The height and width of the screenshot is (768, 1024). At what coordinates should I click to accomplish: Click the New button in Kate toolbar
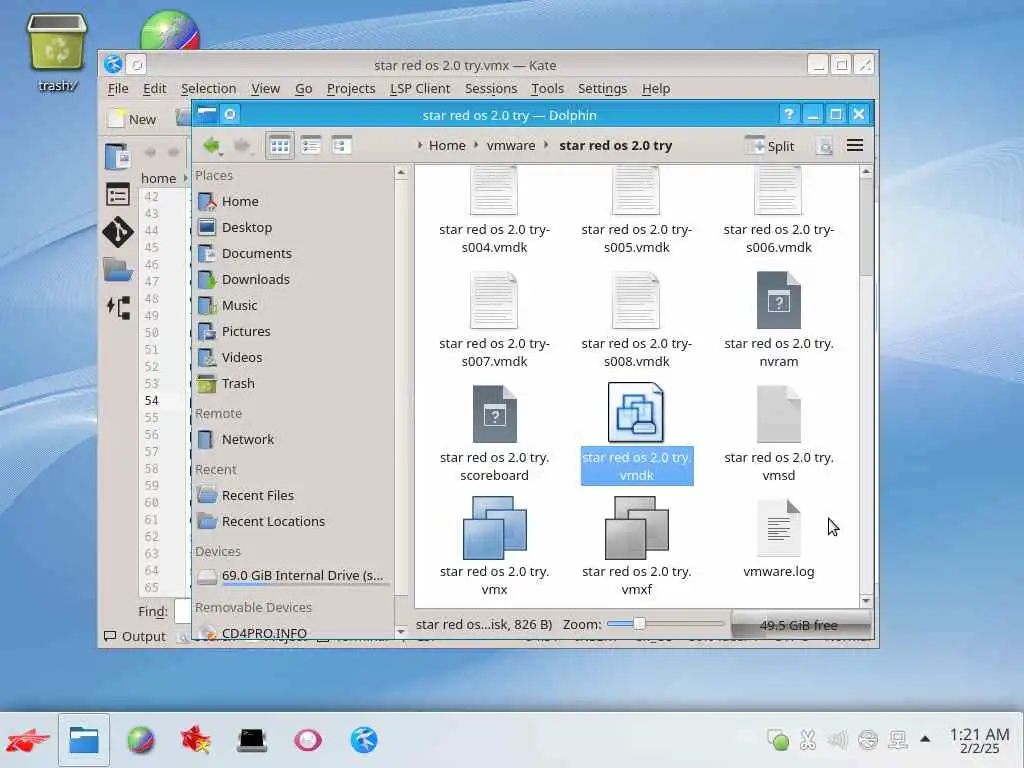click(133, 119)
